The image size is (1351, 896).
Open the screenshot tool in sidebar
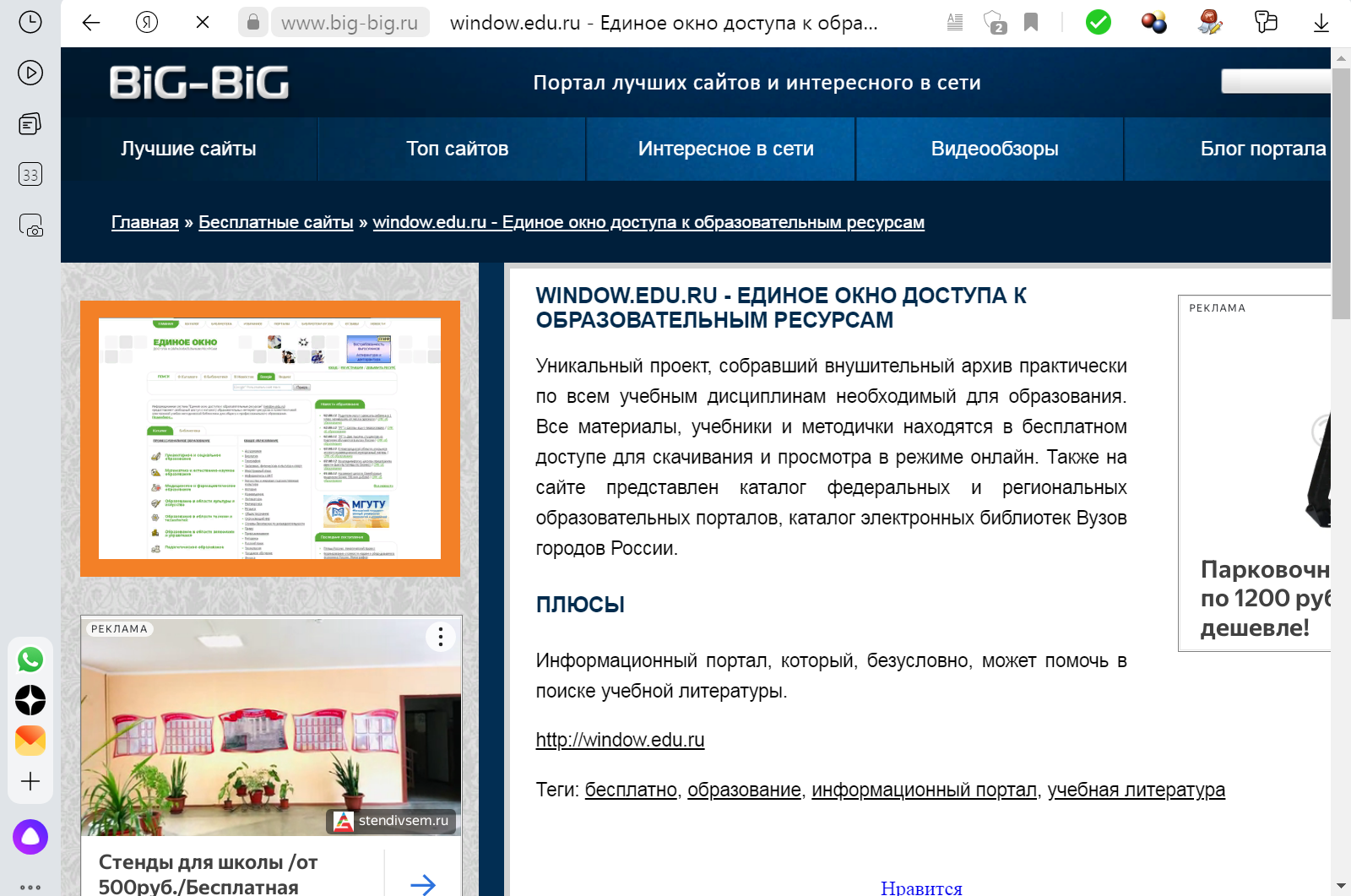[x=30, y=225]
